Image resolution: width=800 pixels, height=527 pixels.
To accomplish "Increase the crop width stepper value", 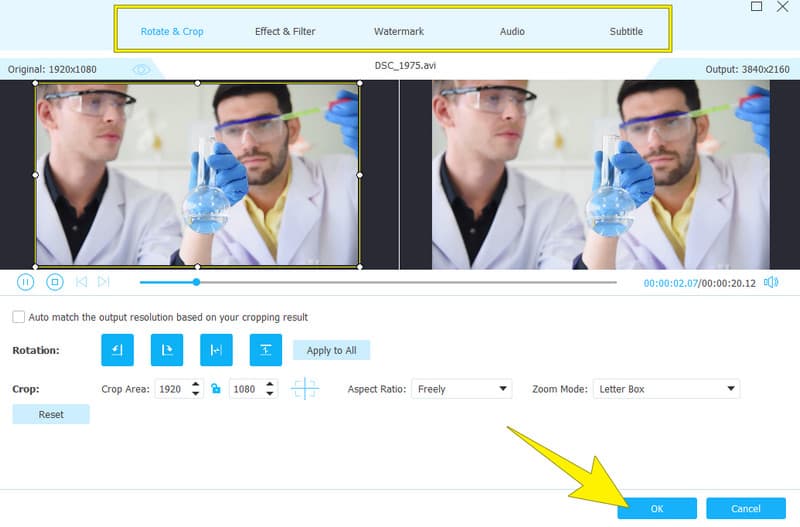I will [x=198, y=384].
